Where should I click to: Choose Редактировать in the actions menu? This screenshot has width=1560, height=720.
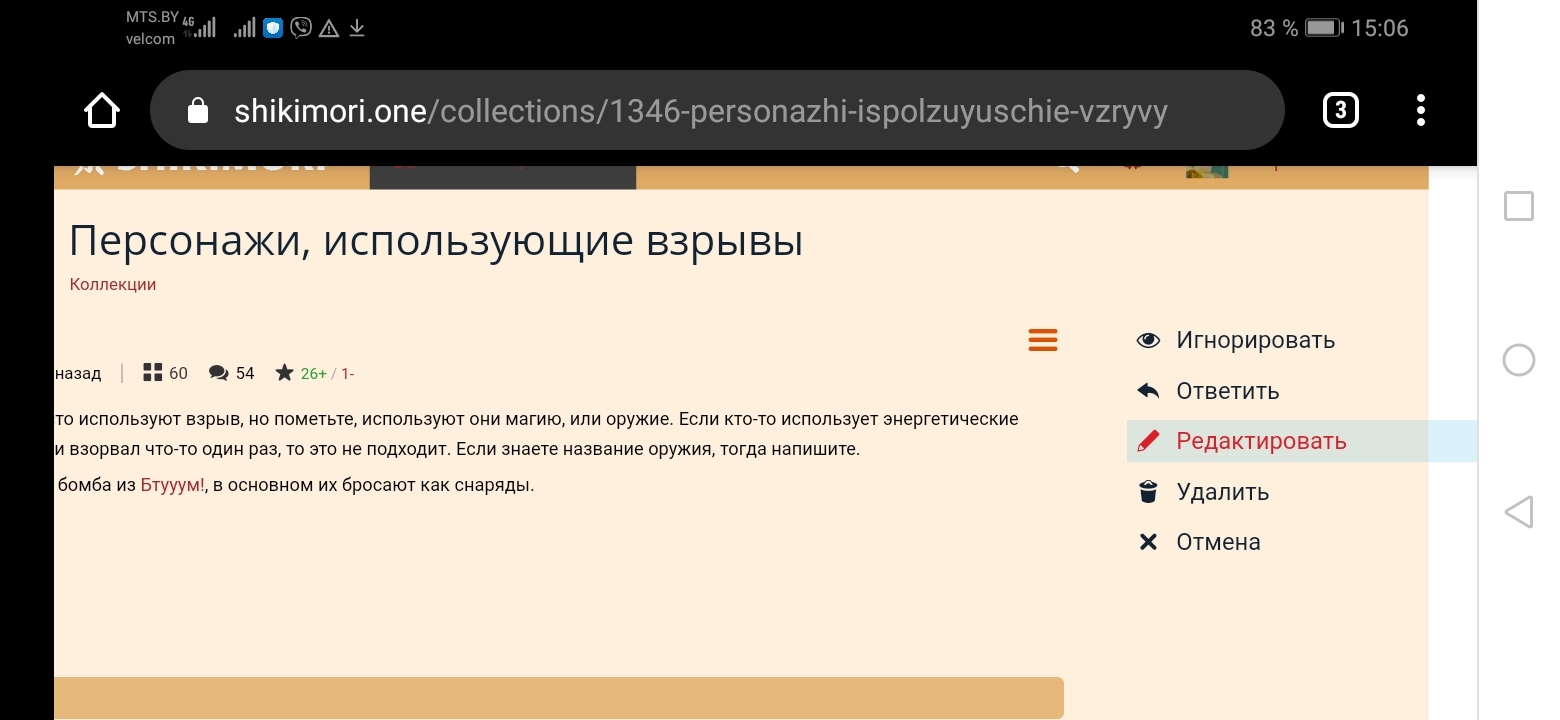[1260, 441]
